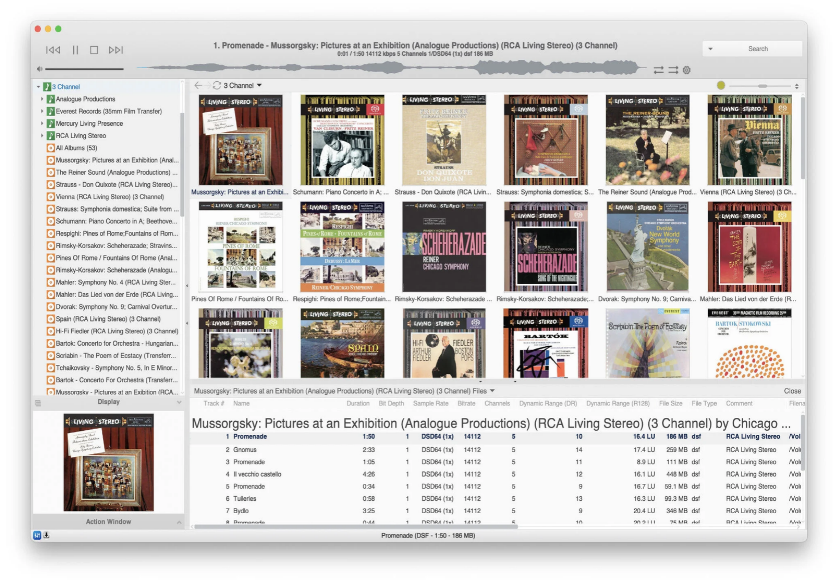Click the yellow circle status indicator
The image size is (836, 584).
pos(721,85)
